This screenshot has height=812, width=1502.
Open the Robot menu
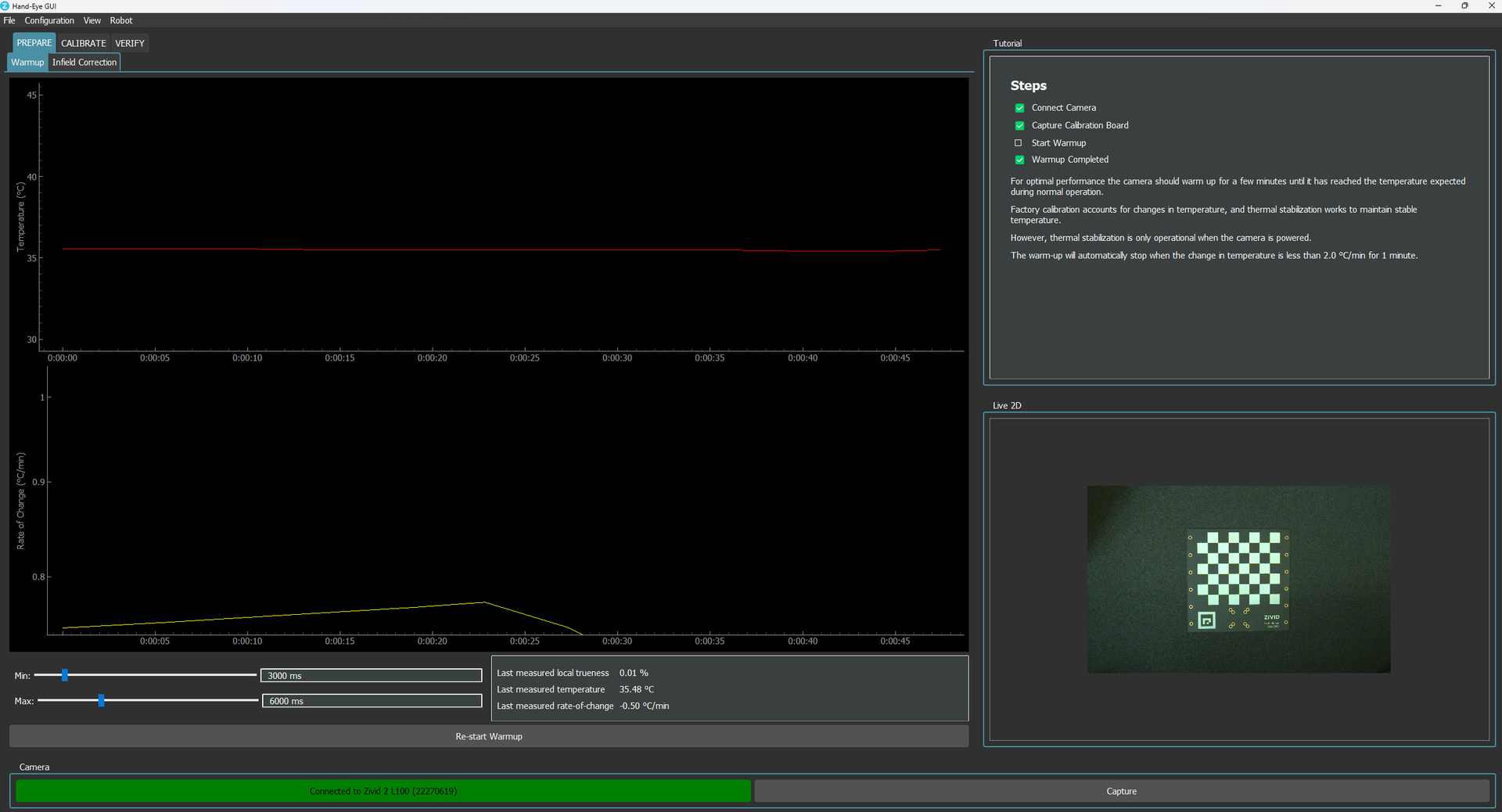pos(121,20)
